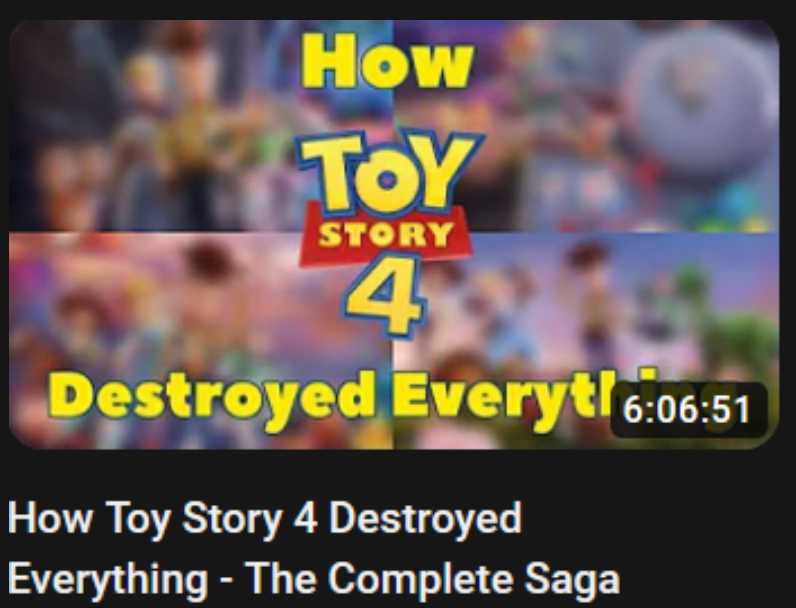Click the yellow '4' numeral in logo
Image resolution: width=796 pixels, height=608 pixels.
(385, 295)
